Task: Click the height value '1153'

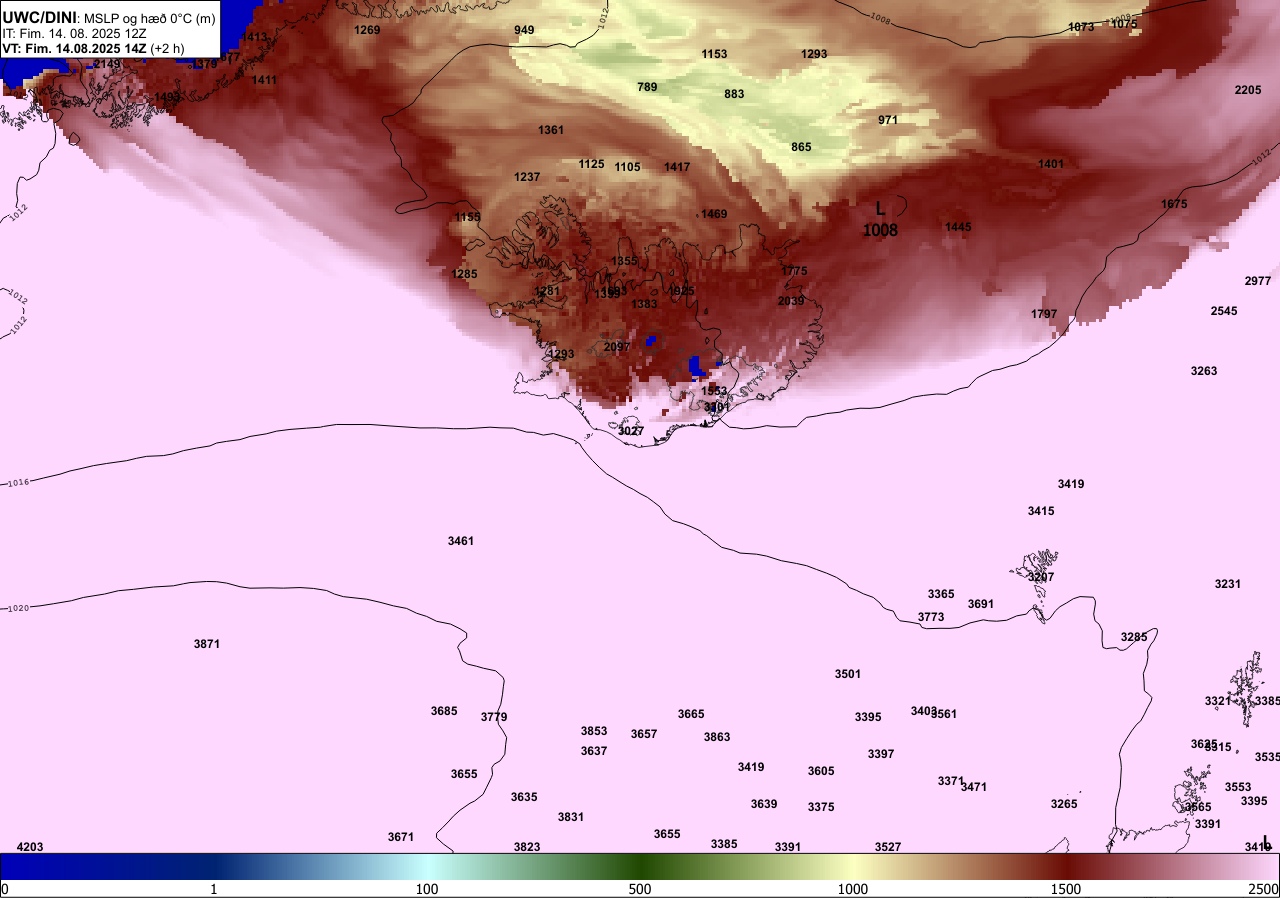Action: click(x=714, y=54)
